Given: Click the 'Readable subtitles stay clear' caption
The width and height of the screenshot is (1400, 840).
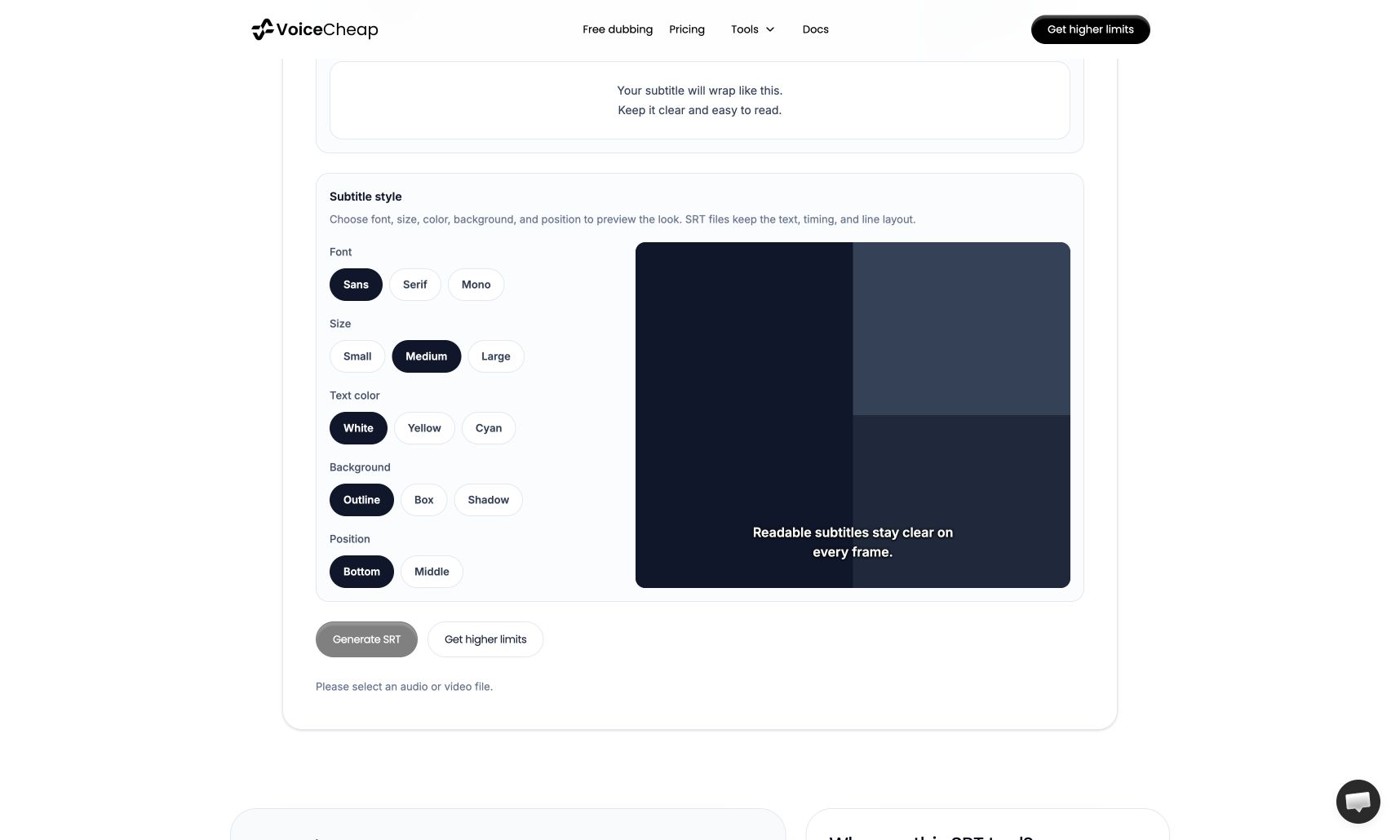Looking at the screenshot, I should point(853,542).
